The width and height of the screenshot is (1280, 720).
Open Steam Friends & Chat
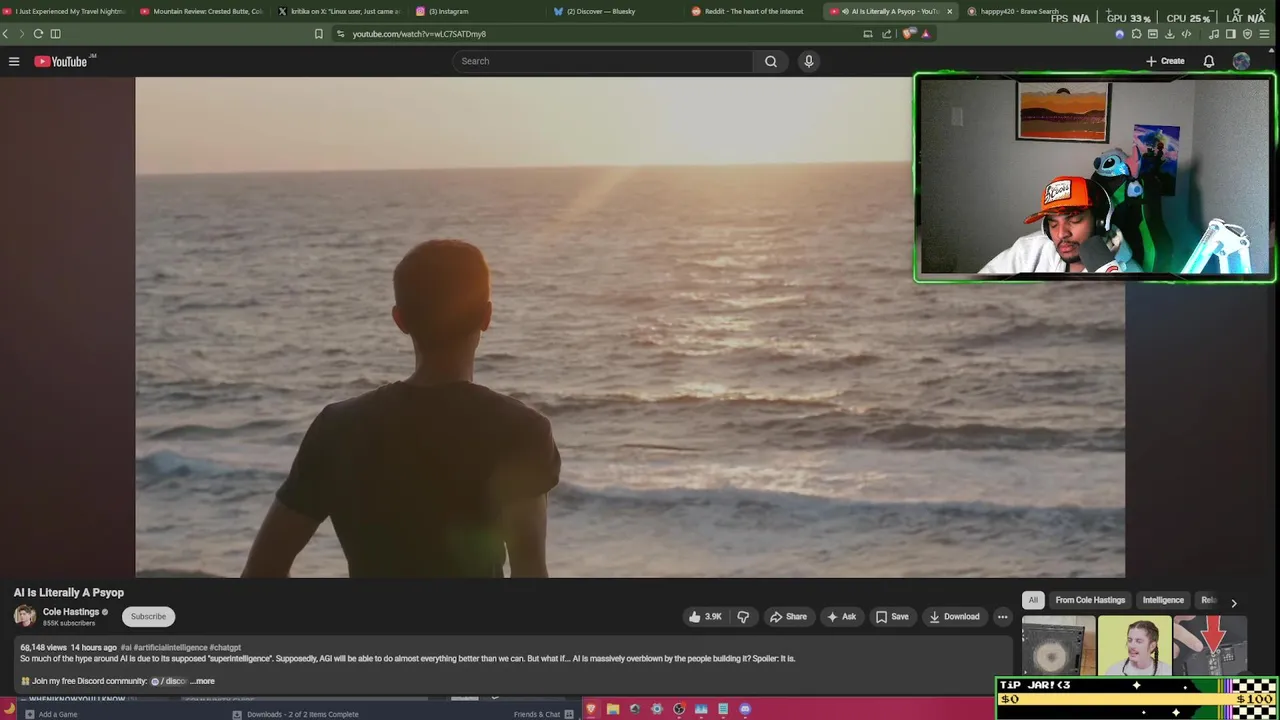coord(543,714)
